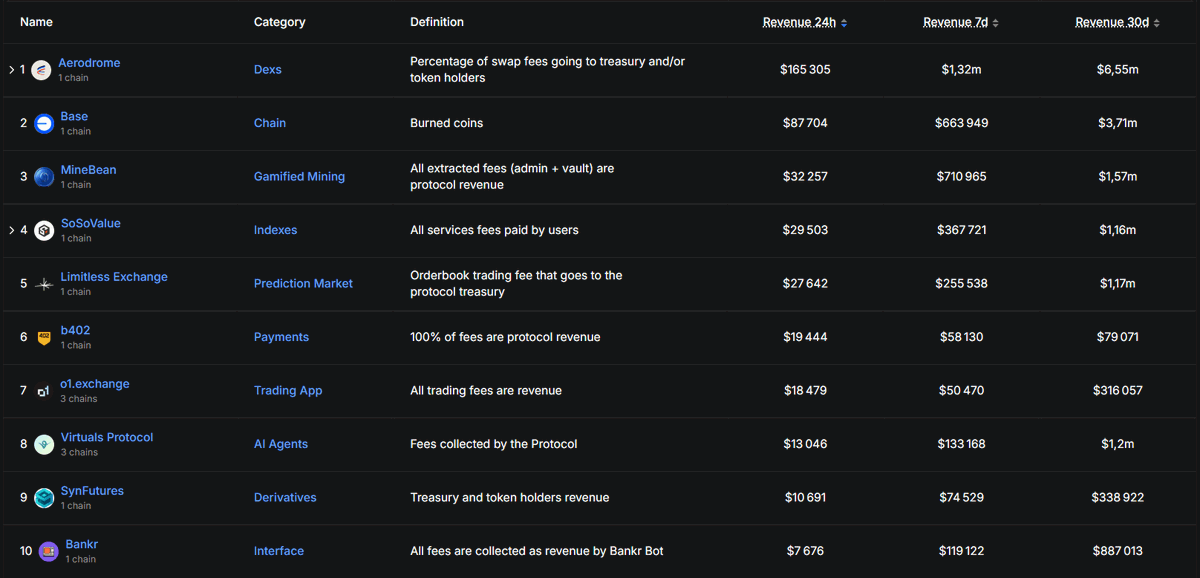Sort by the Revenue 7d arrow icon
This screenshot has width=1200, height=578.
click(x=997, y=22)
